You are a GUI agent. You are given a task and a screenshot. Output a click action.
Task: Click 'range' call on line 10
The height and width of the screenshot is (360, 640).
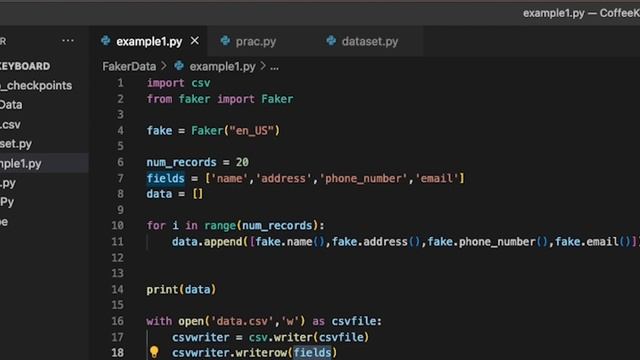(220, 226)
